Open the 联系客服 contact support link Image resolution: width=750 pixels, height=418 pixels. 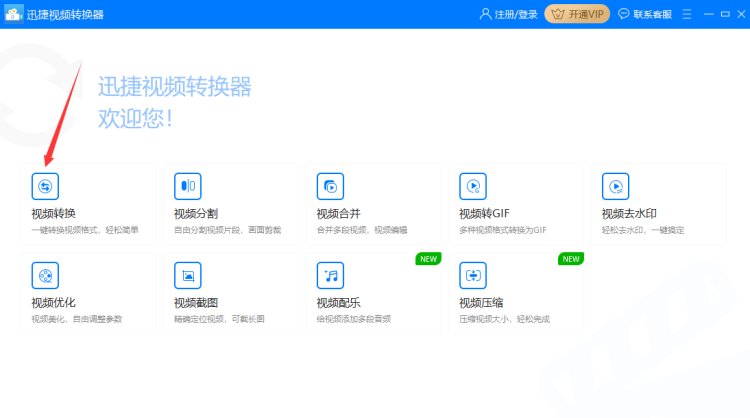pyautogui.click(x=652, y=14)
